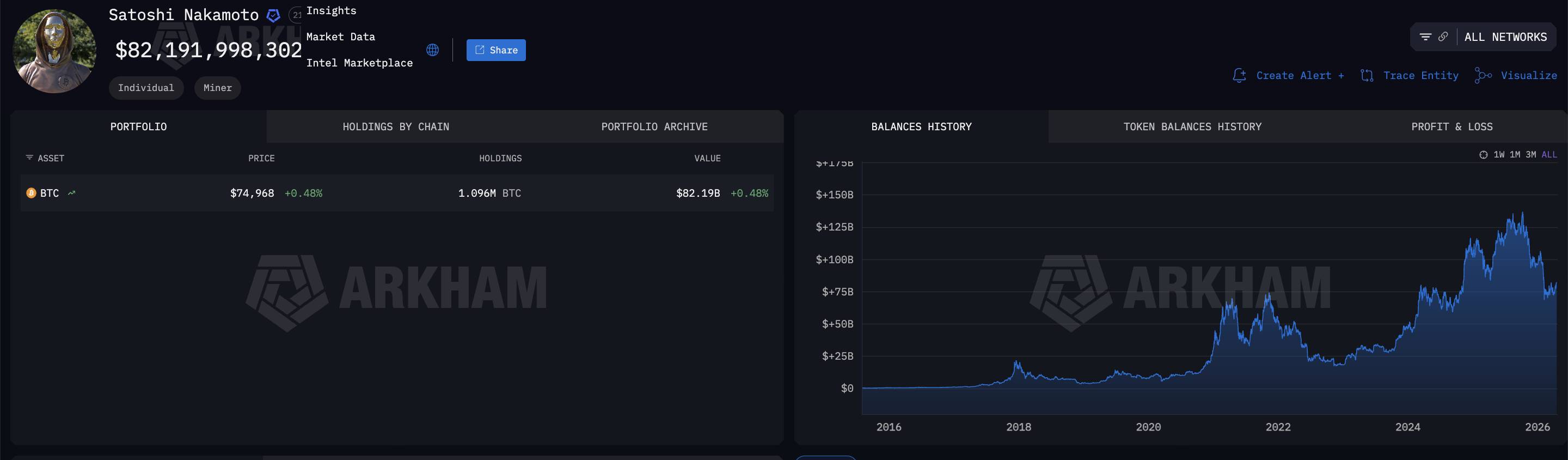Click the orange Bitcoin coin icon
Image resolution: width=1568 pixels, height=460 pixels.
31,193
